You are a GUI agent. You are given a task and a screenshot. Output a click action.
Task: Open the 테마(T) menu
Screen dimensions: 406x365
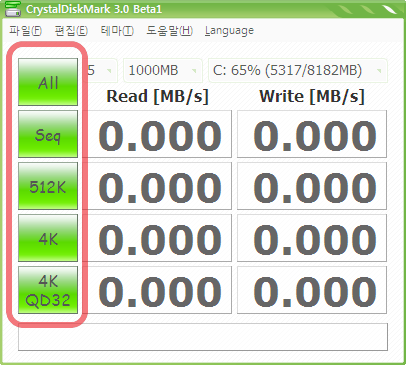tap(117, 31)
